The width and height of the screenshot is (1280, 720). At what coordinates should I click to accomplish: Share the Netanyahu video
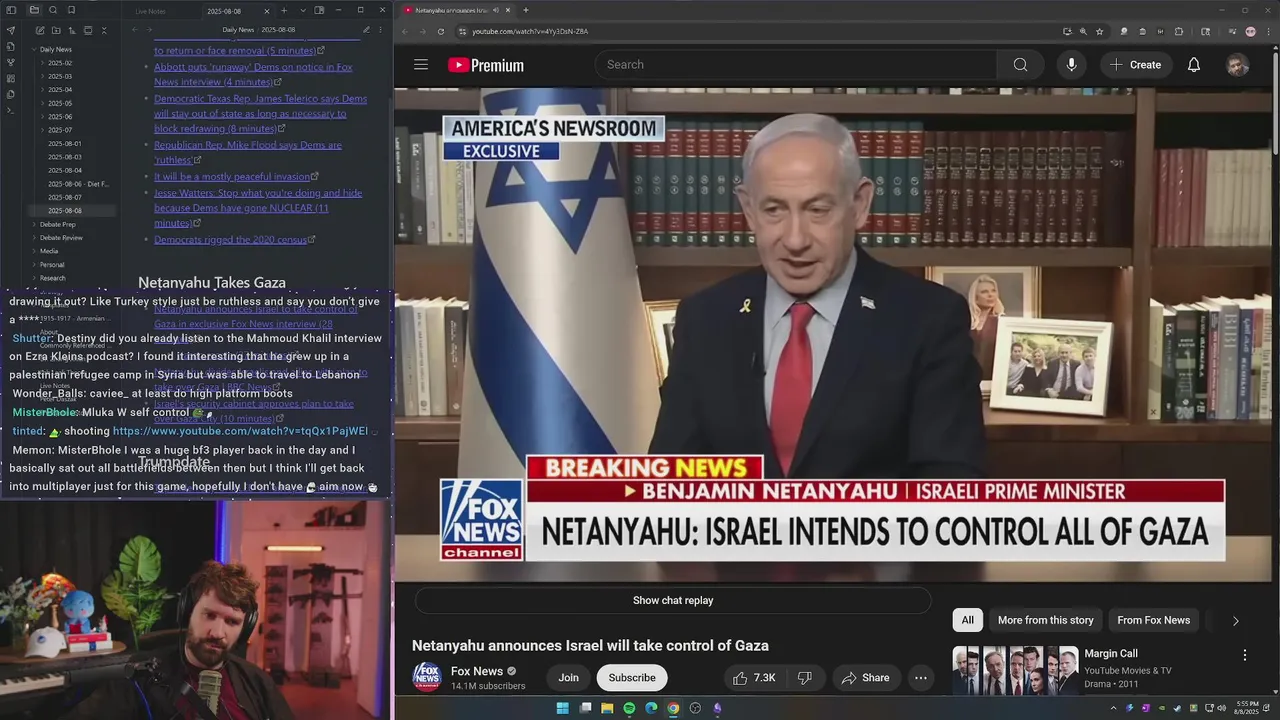pos(865,678)
